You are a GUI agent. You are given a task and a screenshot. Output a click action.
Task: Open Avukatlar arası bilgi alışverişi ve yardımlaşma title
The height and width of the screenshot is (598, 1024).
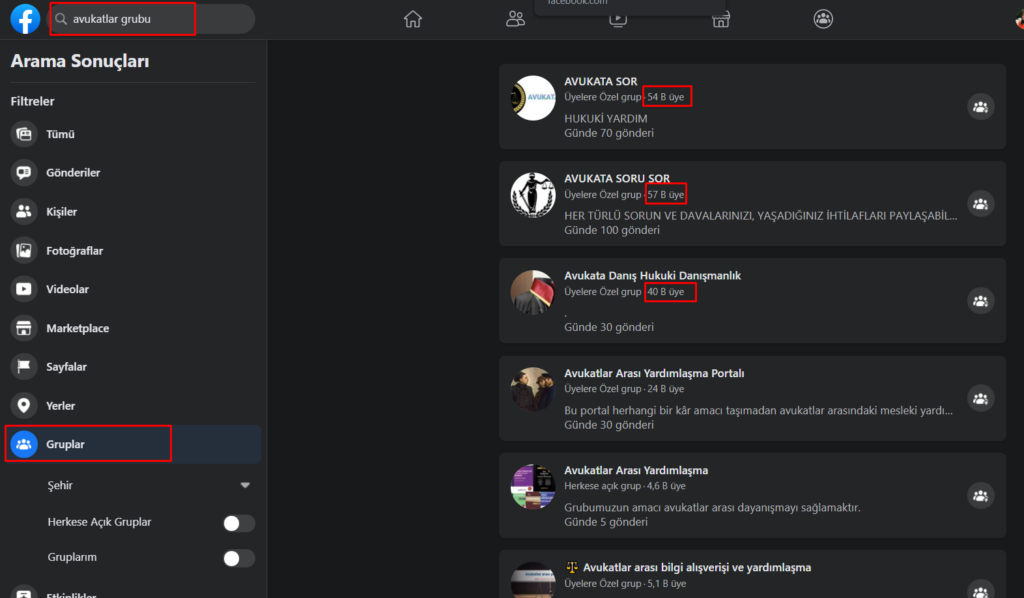pos(697,567)
